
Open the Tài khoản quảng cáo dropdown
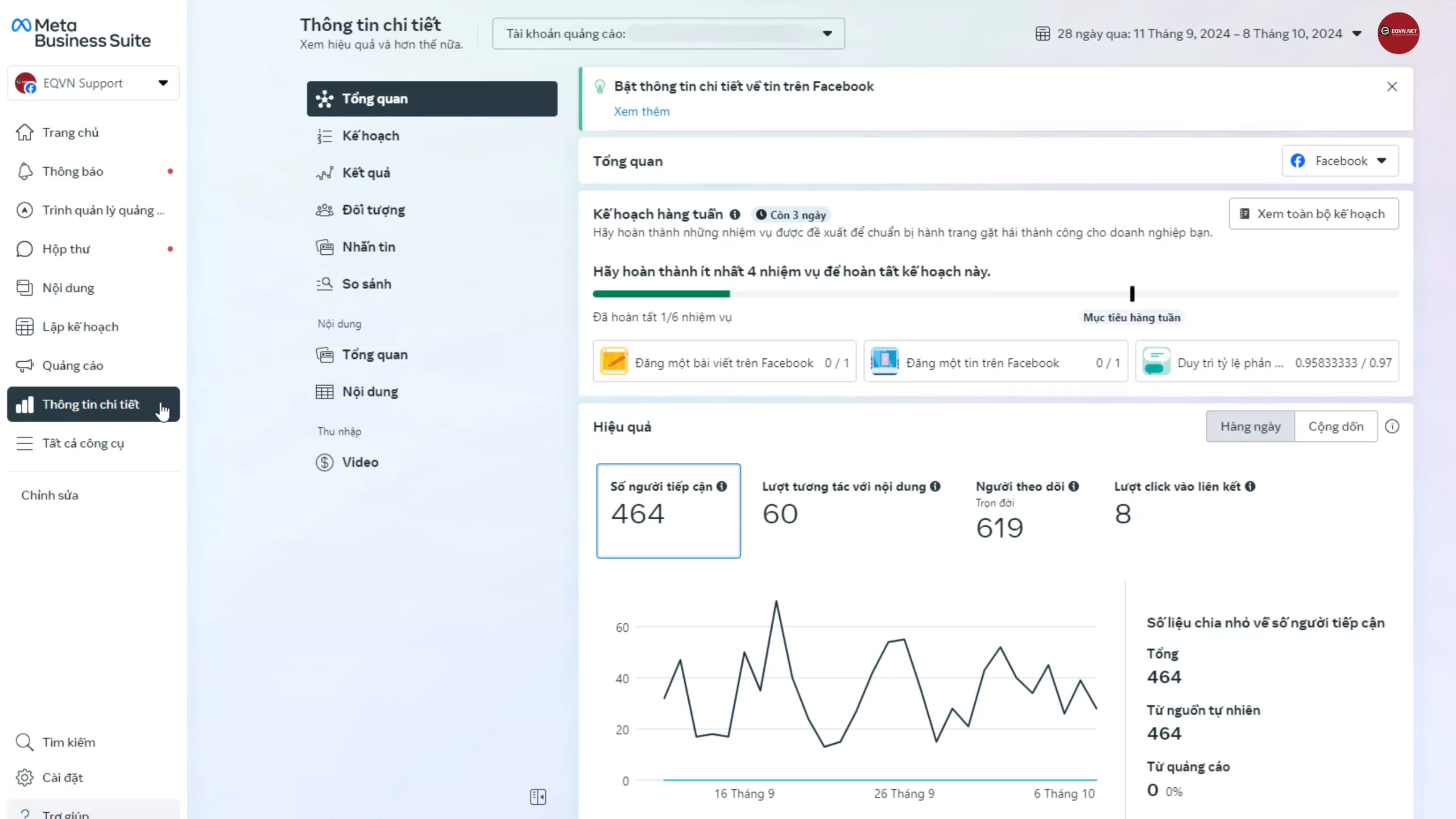827,34
